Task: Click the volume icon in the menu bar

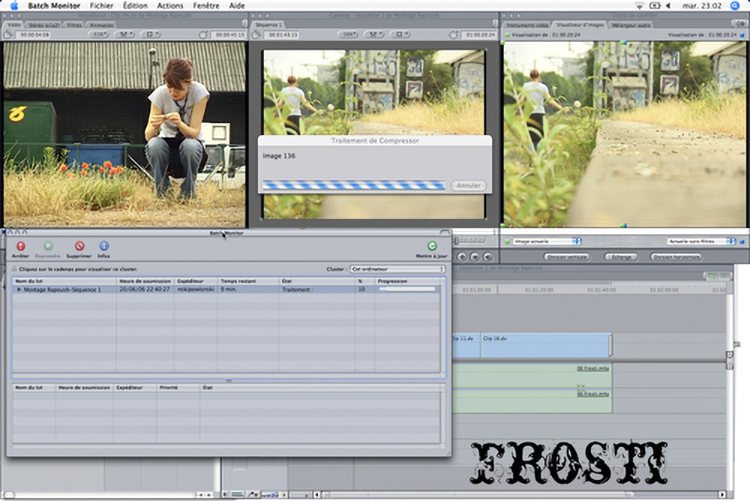Action: pos(668,6)
